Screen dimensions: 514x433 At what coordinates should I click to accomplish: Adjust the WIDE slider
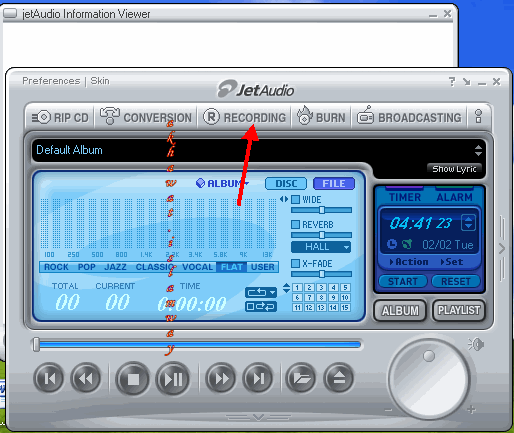point(321,210)
